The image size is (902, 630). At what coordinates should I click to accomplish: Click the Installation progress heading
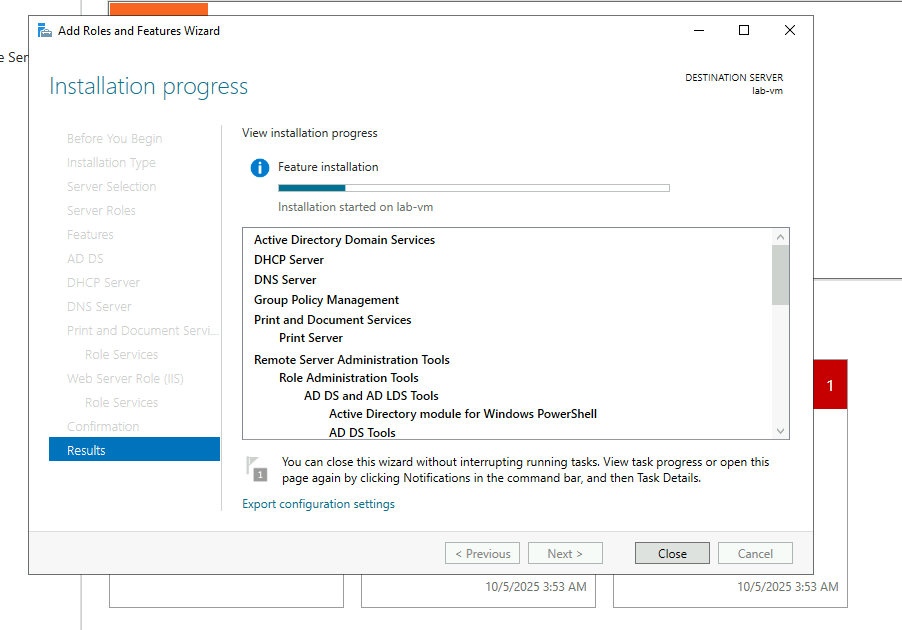pos(148,87)
